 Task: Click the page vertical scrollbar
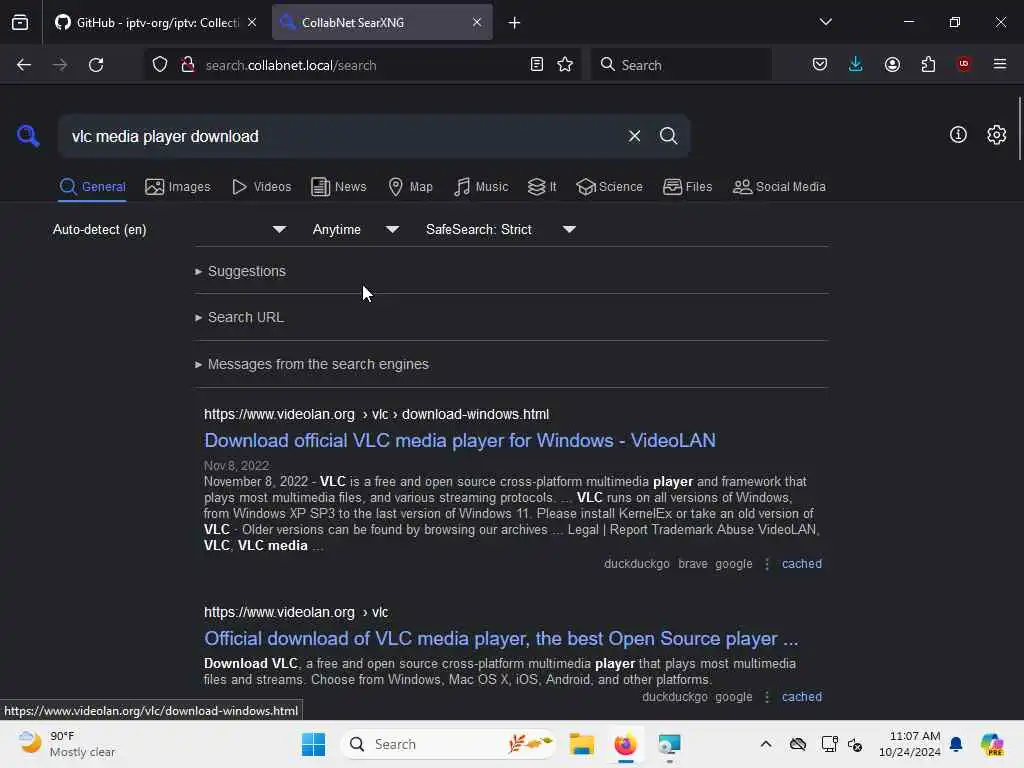1019,129
